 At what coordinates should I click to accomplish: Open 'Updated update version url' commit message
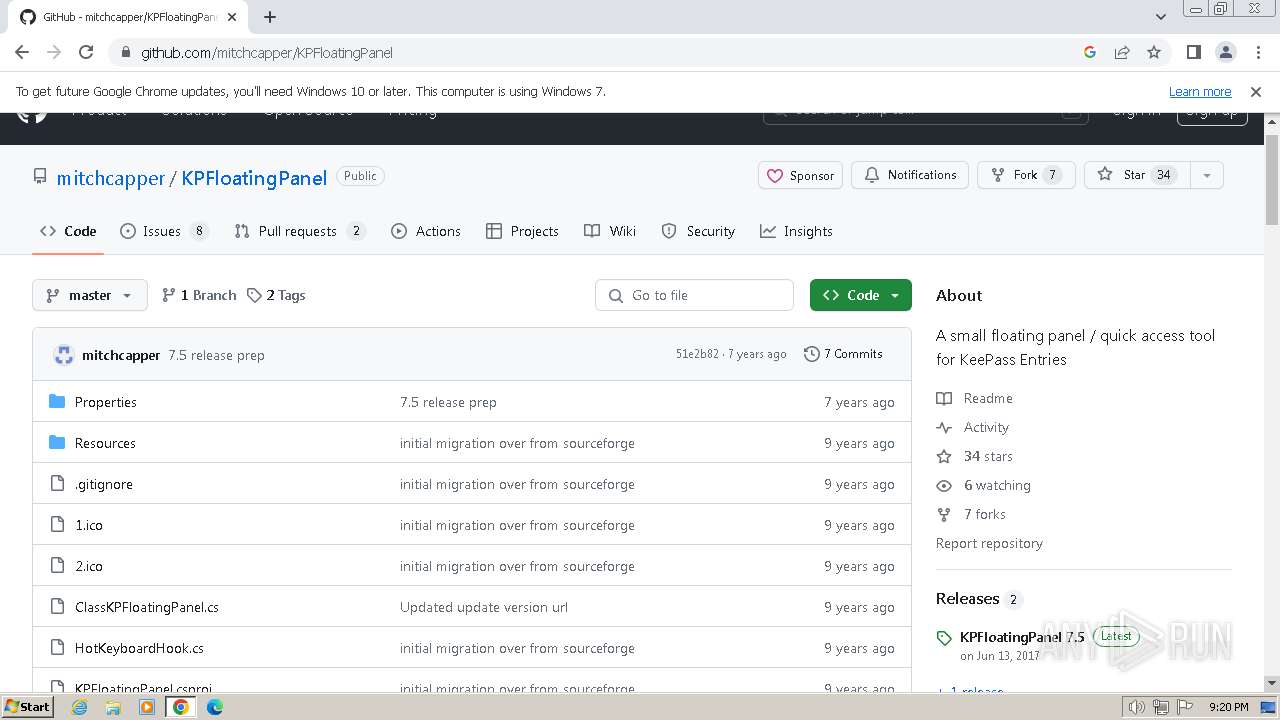click(484, 607)
